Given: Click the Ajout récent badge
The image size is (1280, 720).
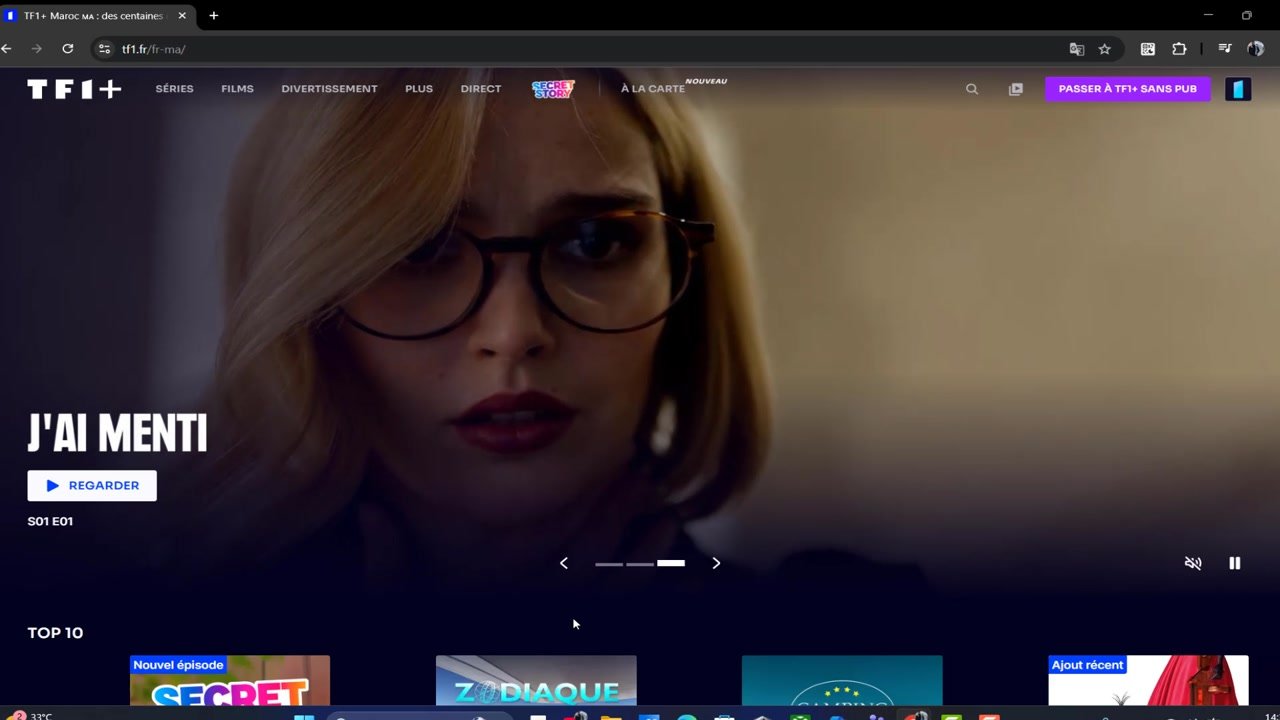Looking at the screenshot, I should [1087, 665].
